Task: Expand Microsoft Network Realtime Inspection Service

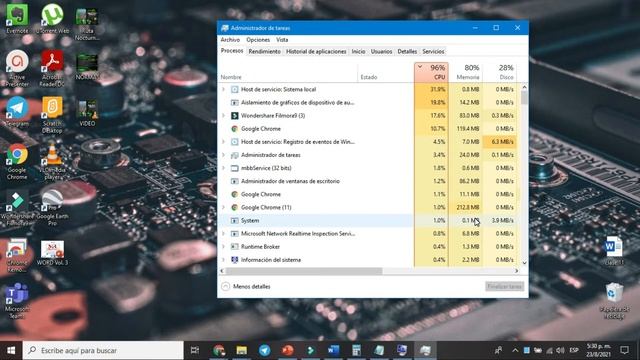Action: pyautogui.click(x=223, y=233)
